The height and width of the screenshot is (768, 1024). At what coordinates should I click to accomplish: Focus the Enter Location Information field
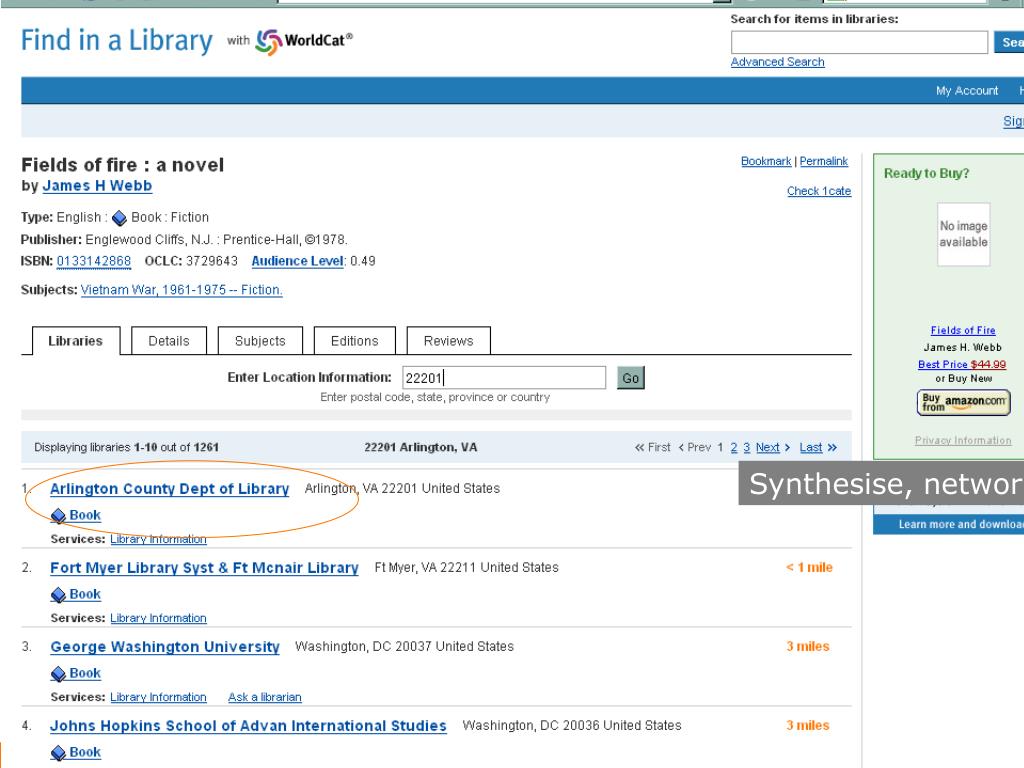(504, 377)
